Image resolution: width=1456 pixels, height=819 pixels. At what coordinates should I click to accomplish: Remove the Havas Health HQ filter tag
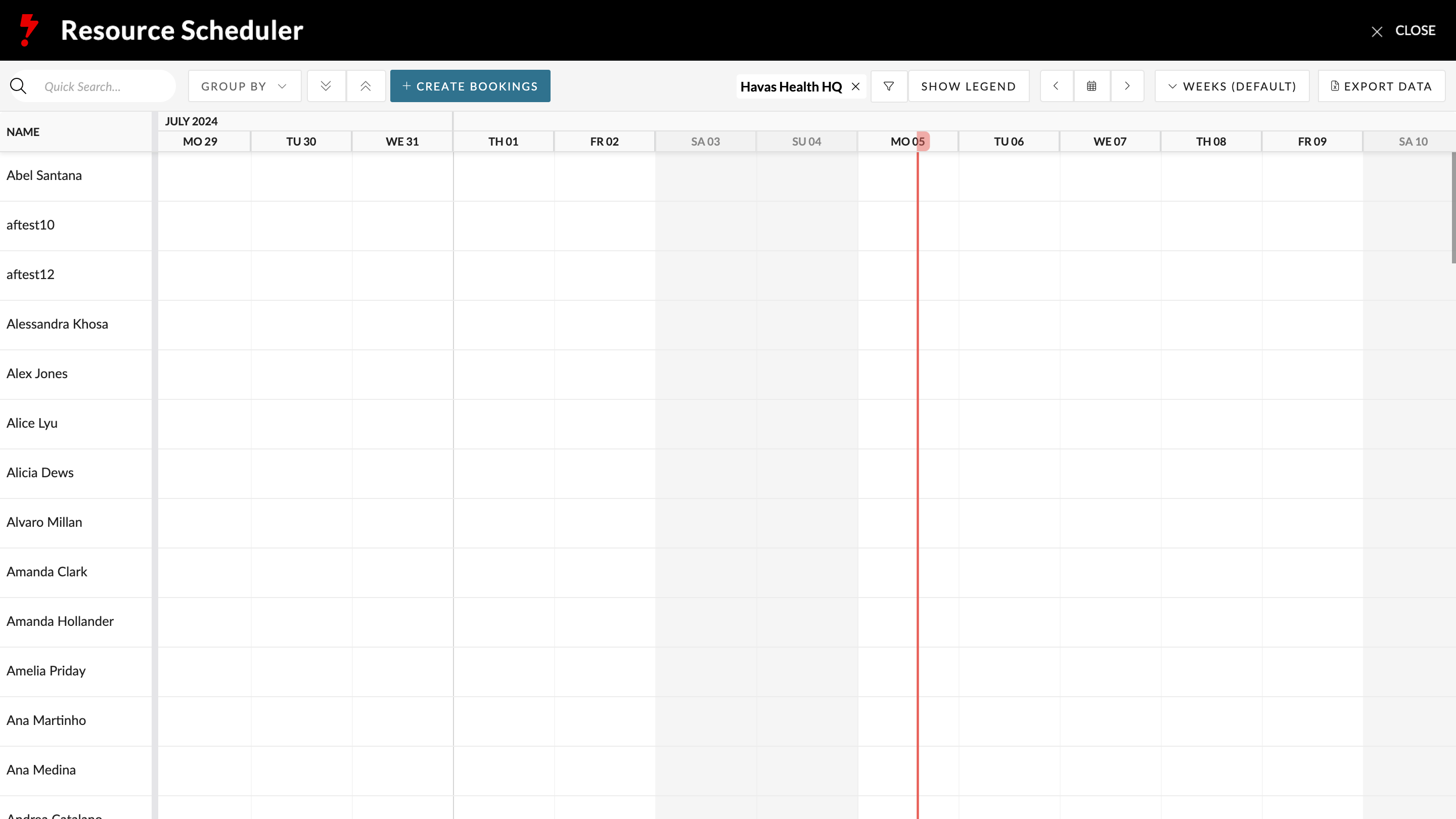[856, 86]
